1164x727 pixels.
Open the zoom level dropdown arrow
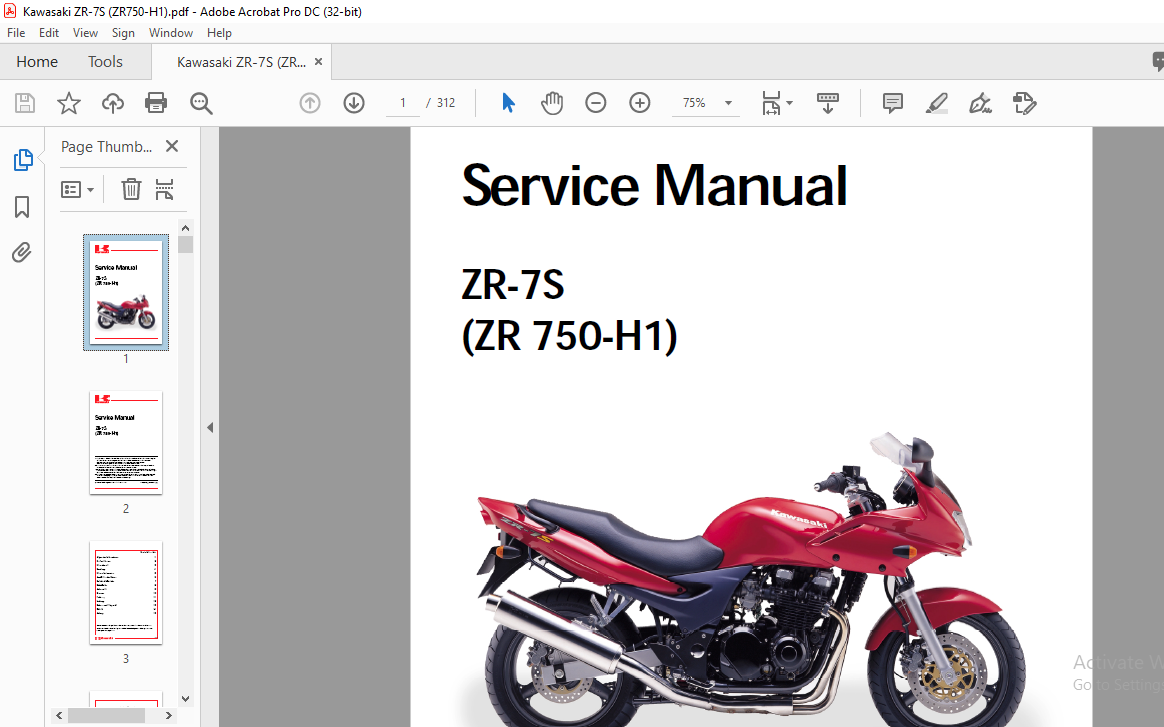click(x=728, y=102)
